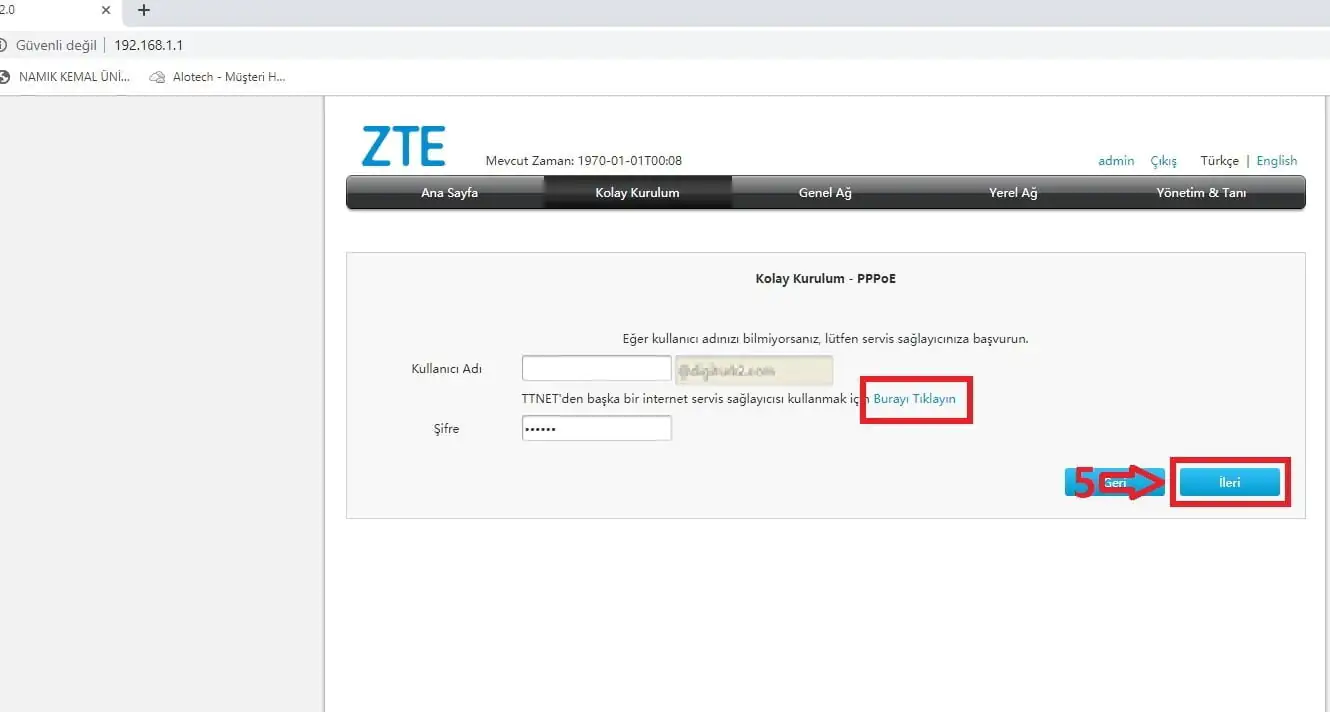Open the Alotech - Müşteri bookmark

pyautogui.click(x=218, y=76)
